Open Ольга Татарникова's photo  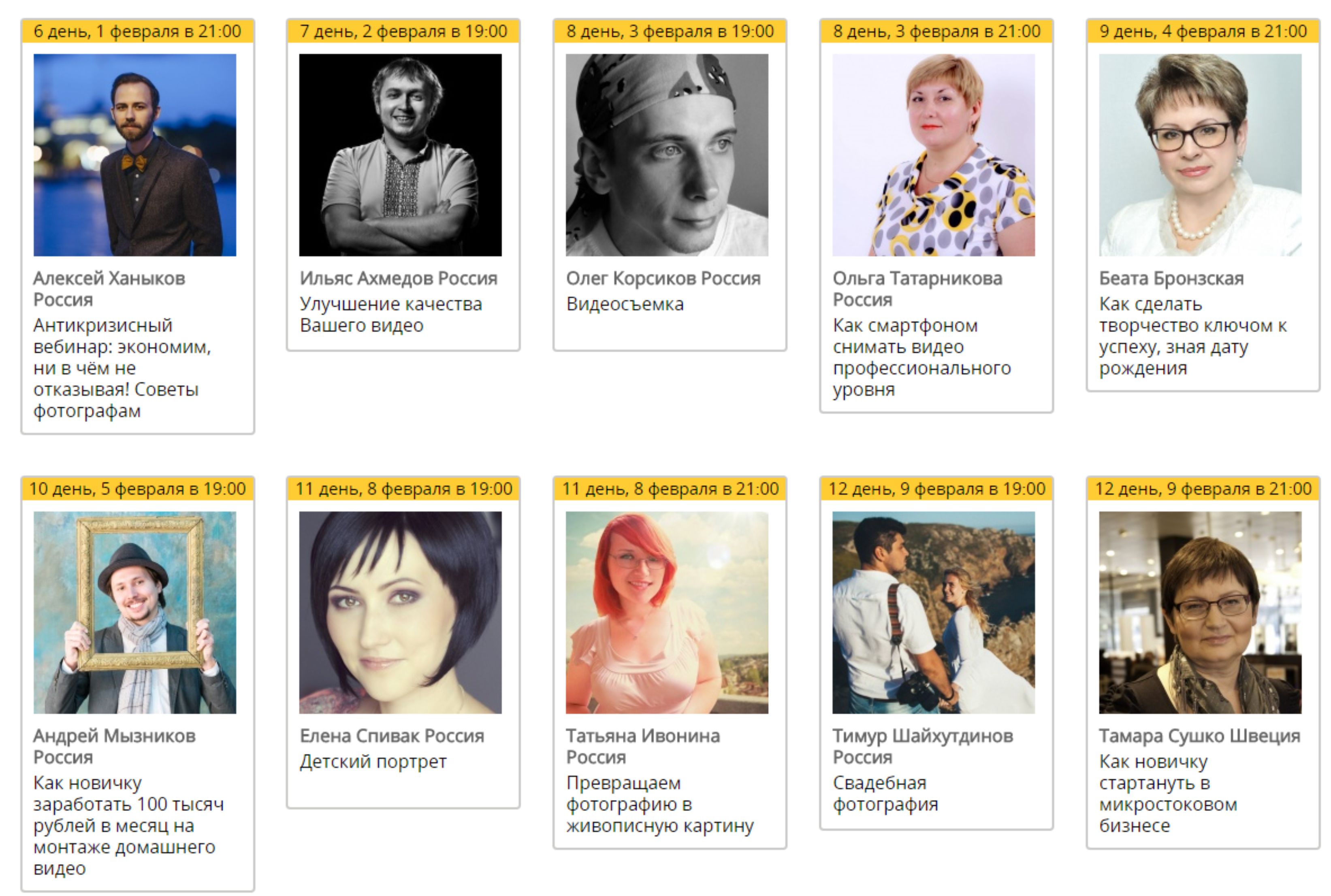[x=933, y=155]
